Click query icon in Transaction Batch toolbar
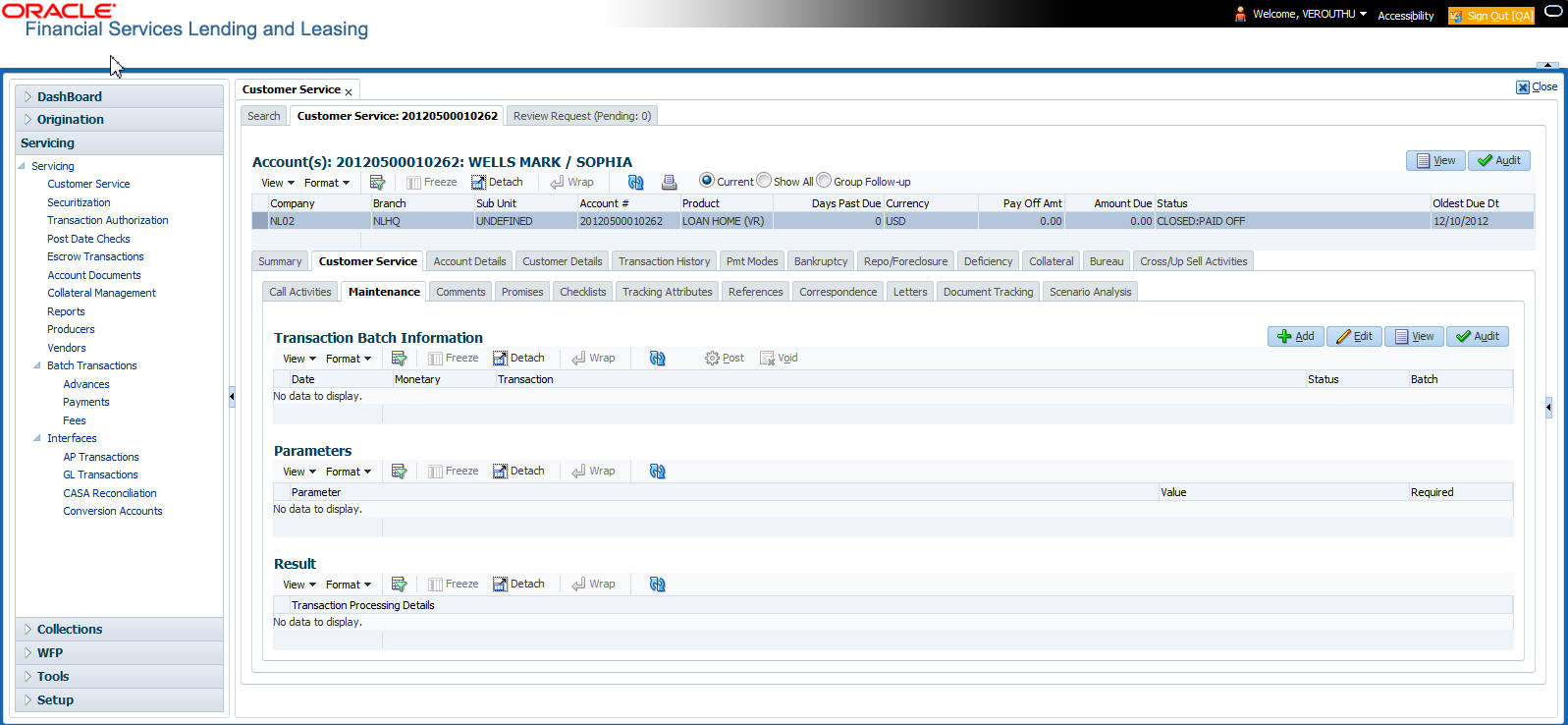This screenshot has width=1568, height=725. (399, 359)
